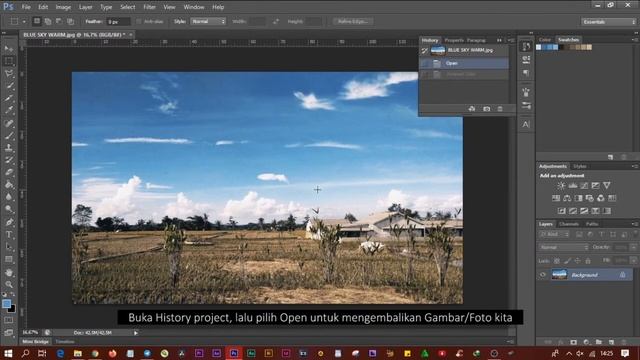
Task: Create a new group in Layers panel
Action: 599,342
